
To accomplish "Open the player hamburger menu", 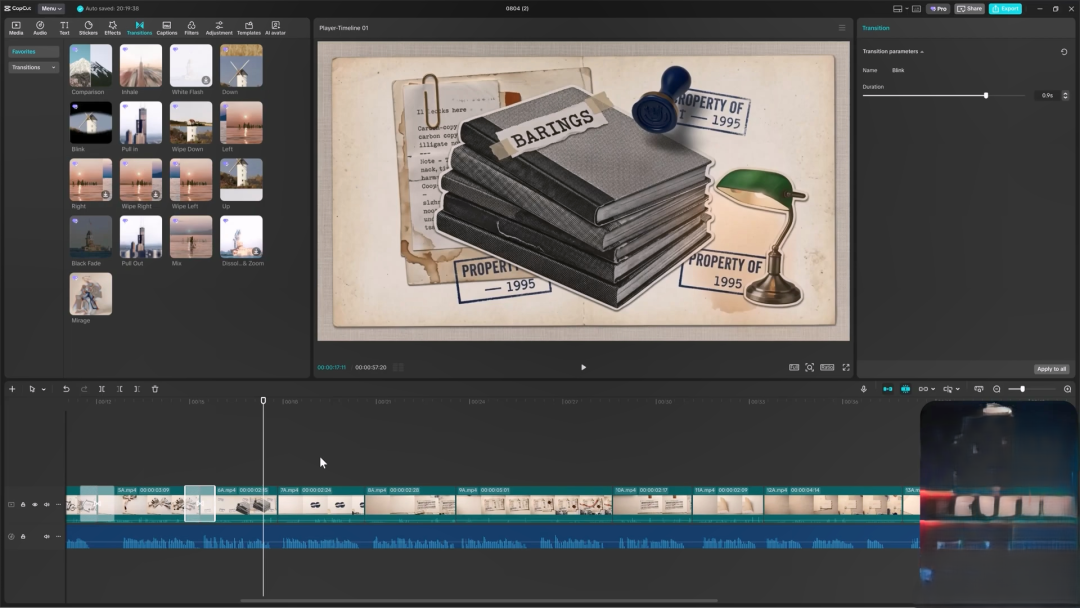I will (842, 28).
